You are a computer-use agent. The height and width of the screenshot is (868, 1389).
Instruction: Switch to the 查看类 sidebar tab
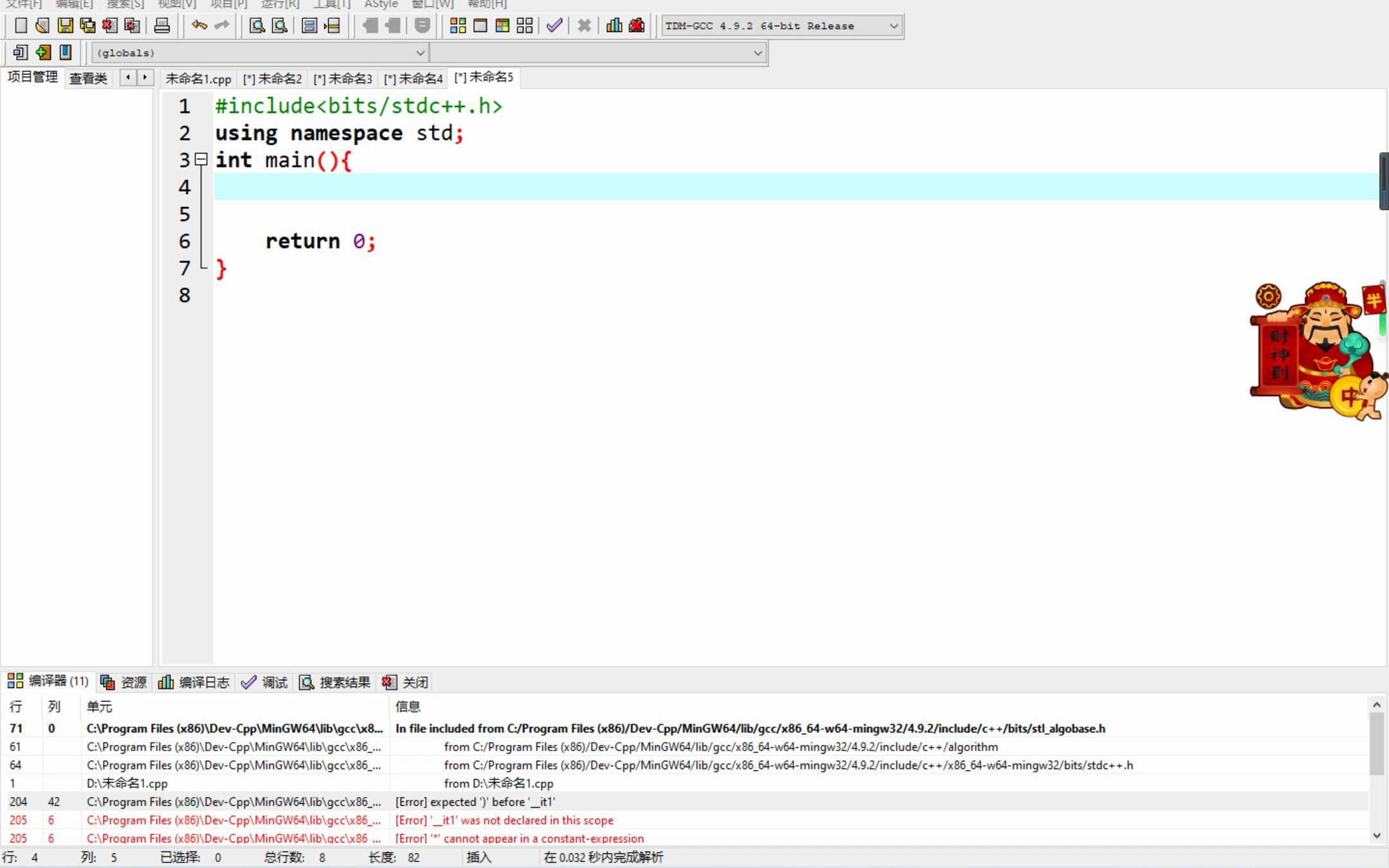[x=88, y=78]
